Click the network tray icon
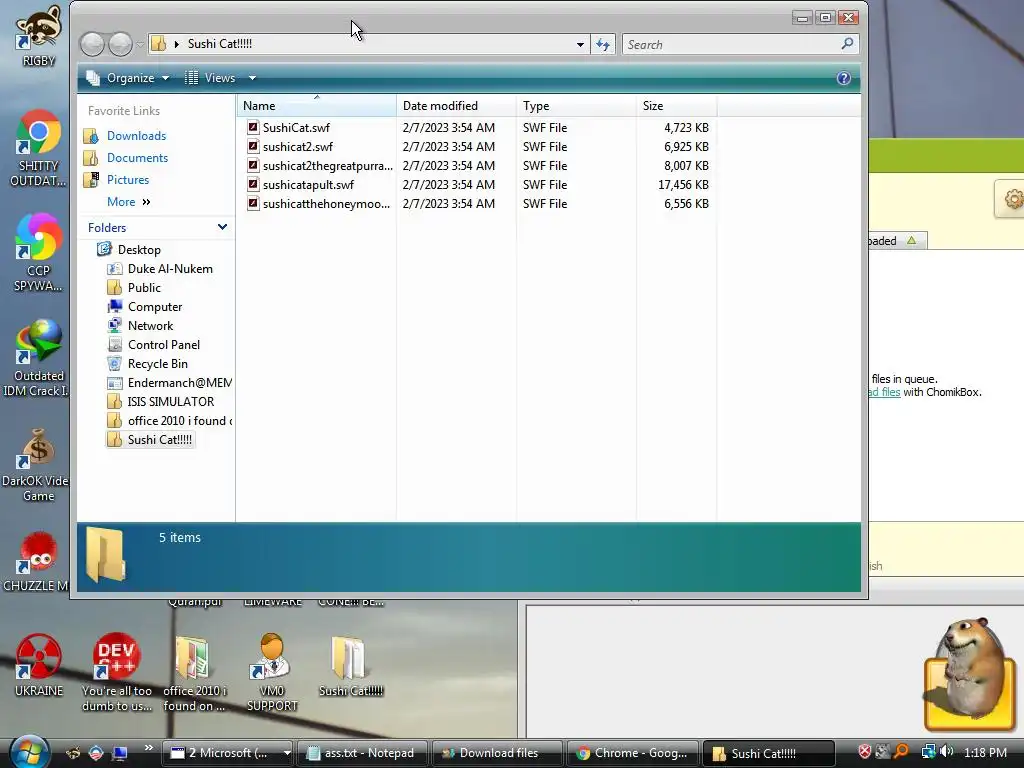The image size is (1024, 768). coord(927,752)
